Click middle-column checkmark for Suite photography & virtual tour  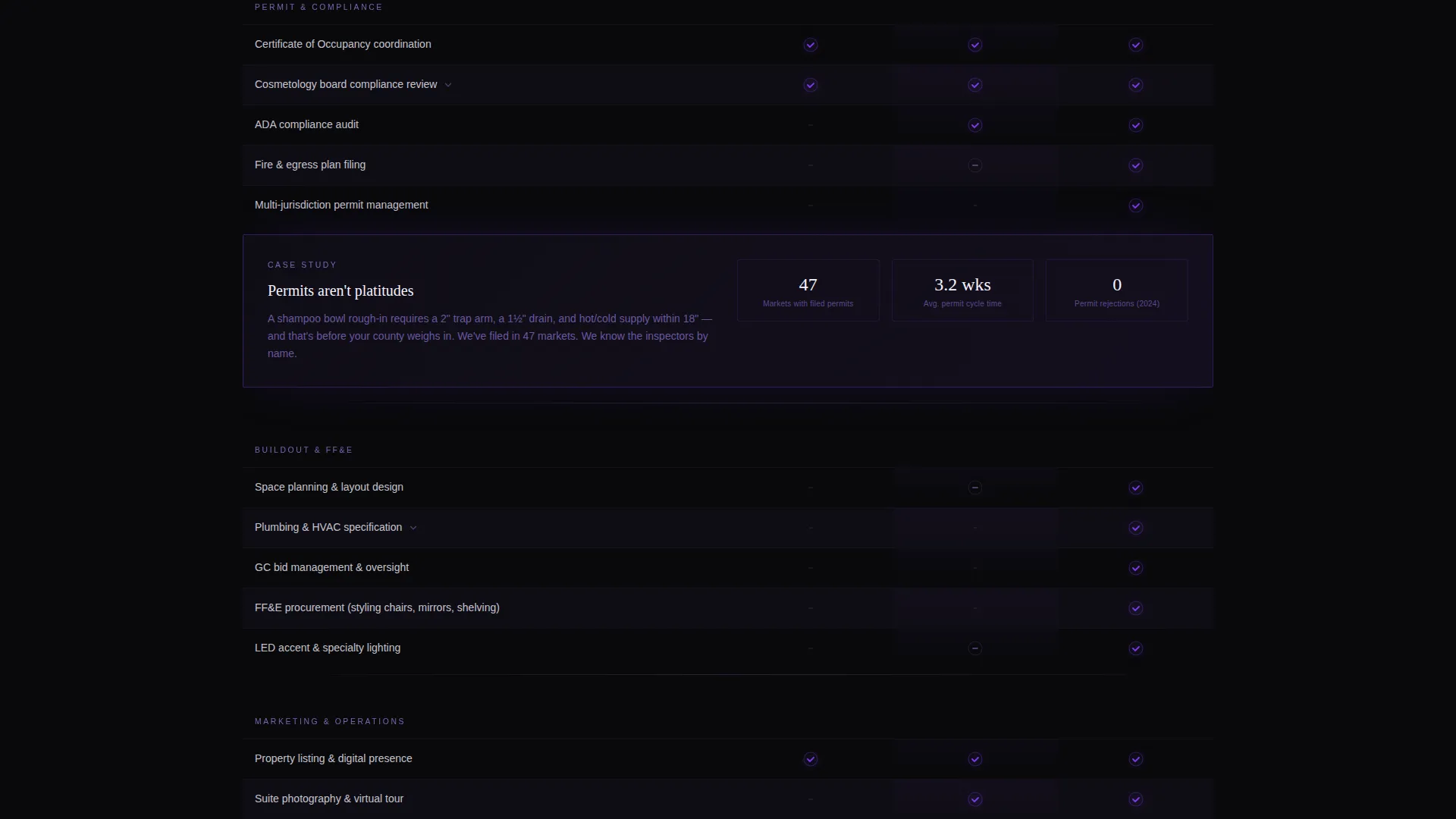click(x=975, y=799)
